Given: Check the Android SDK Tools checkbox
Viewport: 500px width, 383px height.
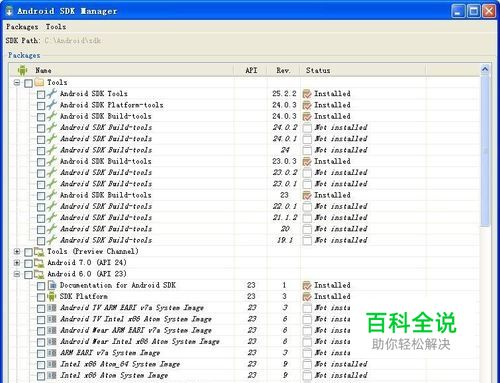Looking at the screenshot, I should pos(41,94).
